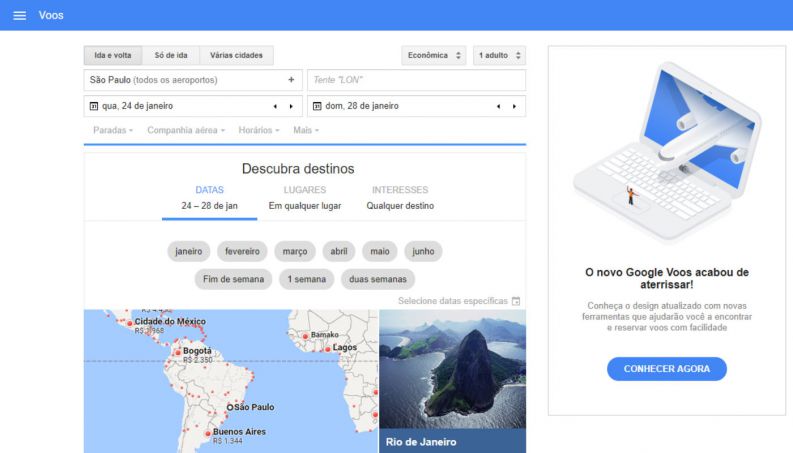
Task: Click the dom, 28 de janeiro date field
Action: click(x=416, y=106)
